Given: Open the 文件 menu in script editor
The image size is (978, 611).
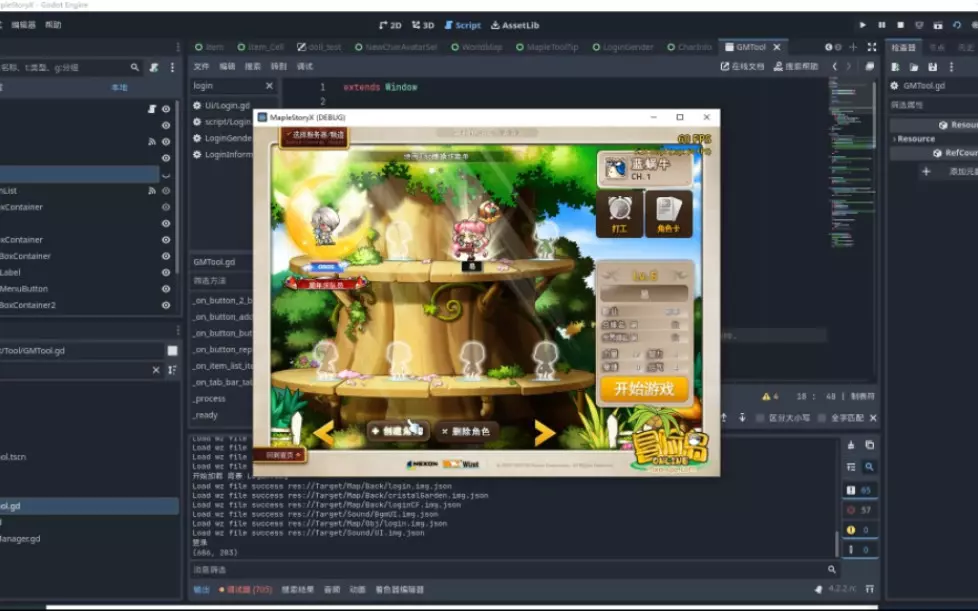Looking at the screenshot, I should 201,66.
